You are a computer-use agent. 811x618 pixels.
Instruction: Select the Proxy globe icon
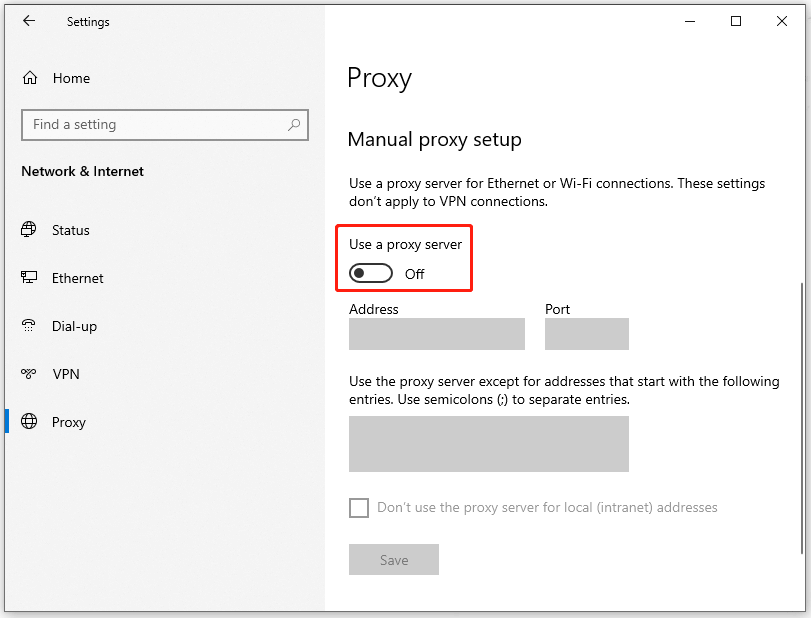[29, 421]
